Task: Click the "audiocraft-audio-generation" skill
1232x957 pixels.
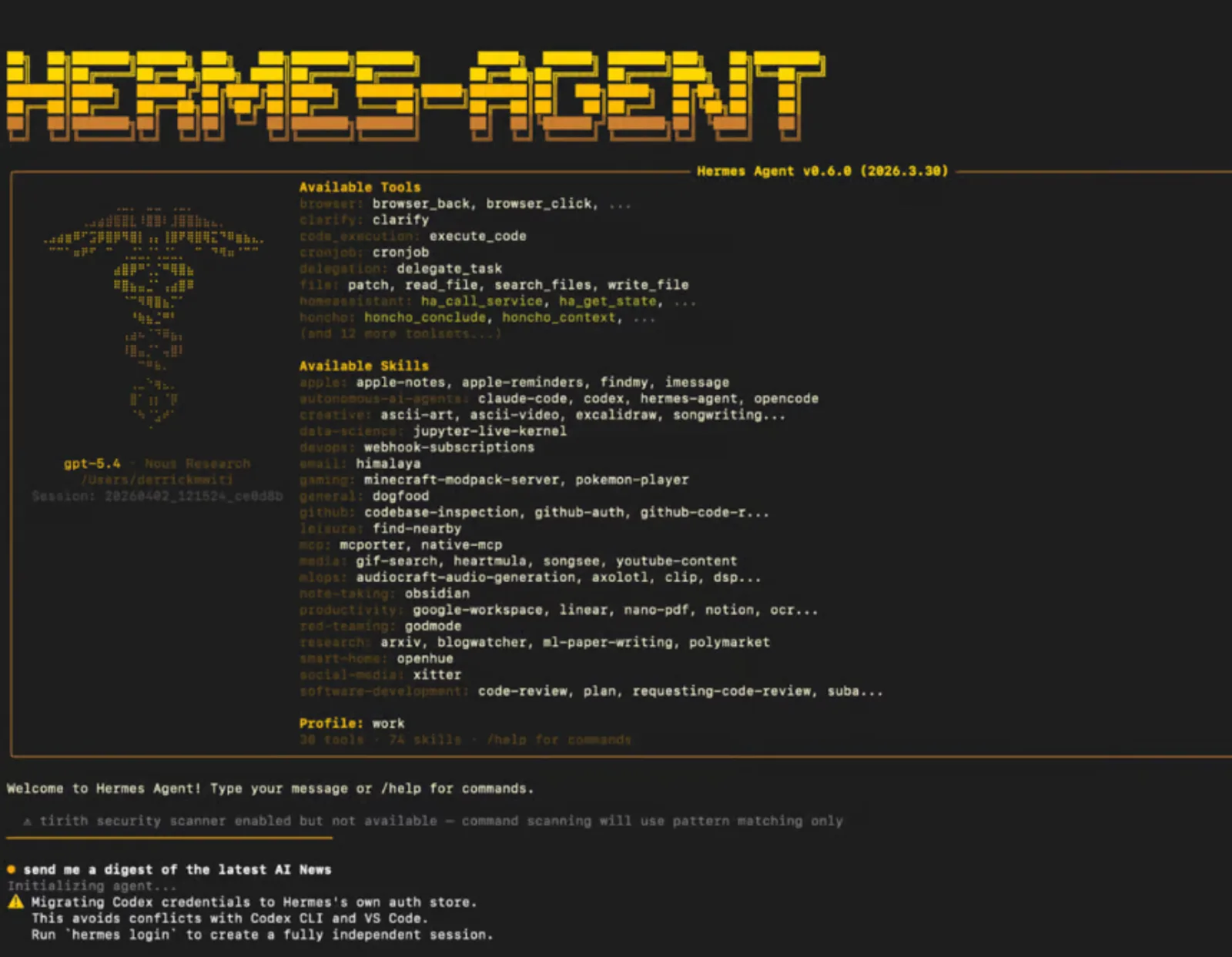Action: coord(465,577)
